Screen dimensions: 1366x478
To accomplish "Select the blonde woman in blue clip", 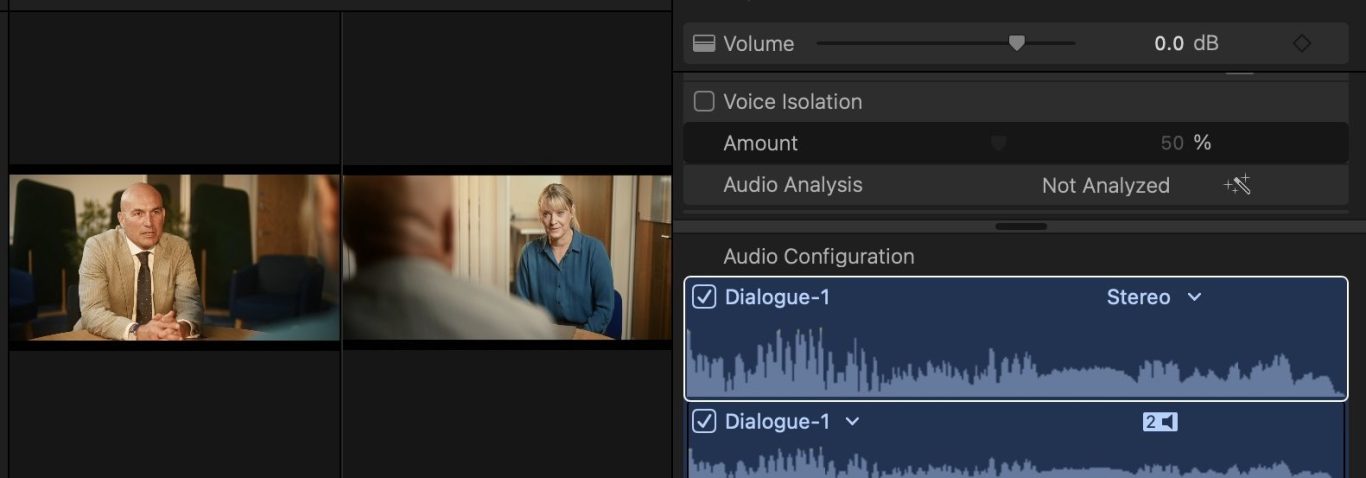I will click(x=507, y=258).
